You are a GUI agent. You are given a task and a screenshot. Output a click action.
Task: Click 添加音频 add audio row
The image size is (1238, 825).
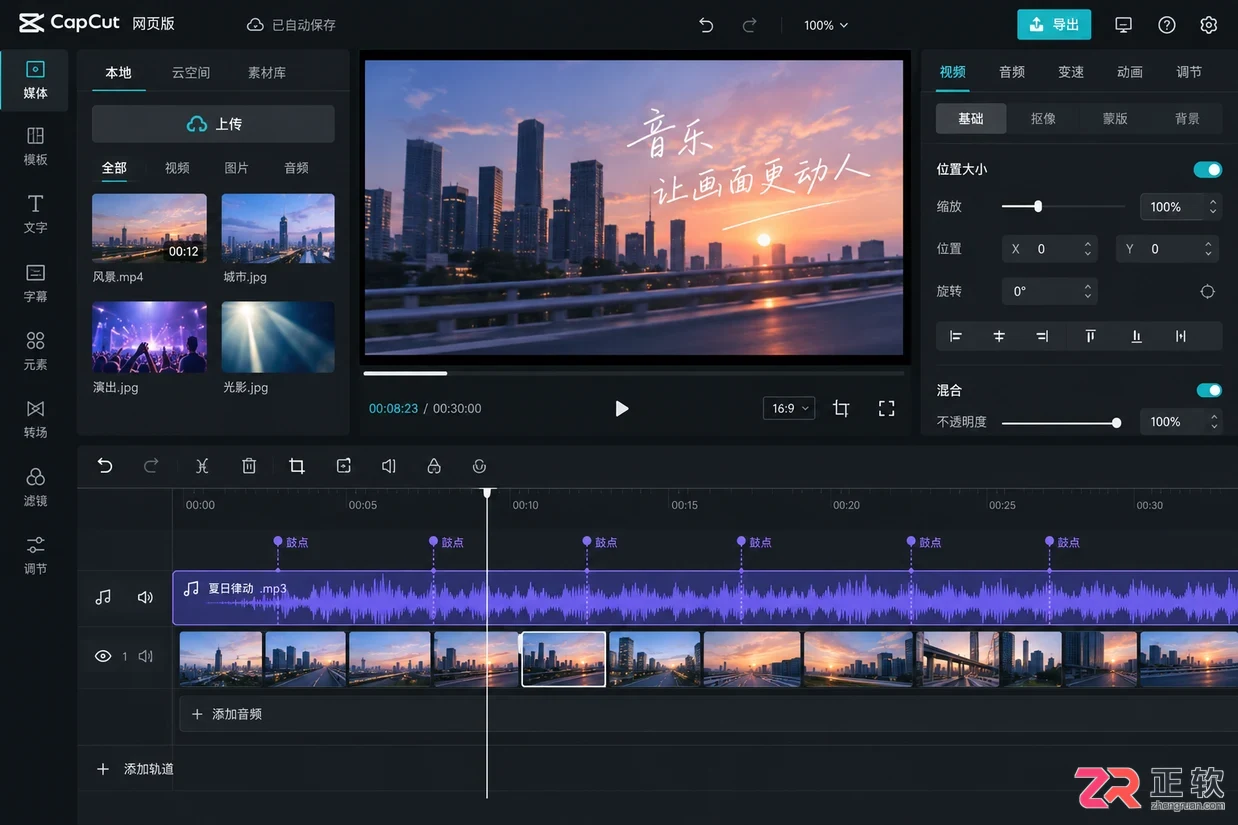[x=708, y=714]
